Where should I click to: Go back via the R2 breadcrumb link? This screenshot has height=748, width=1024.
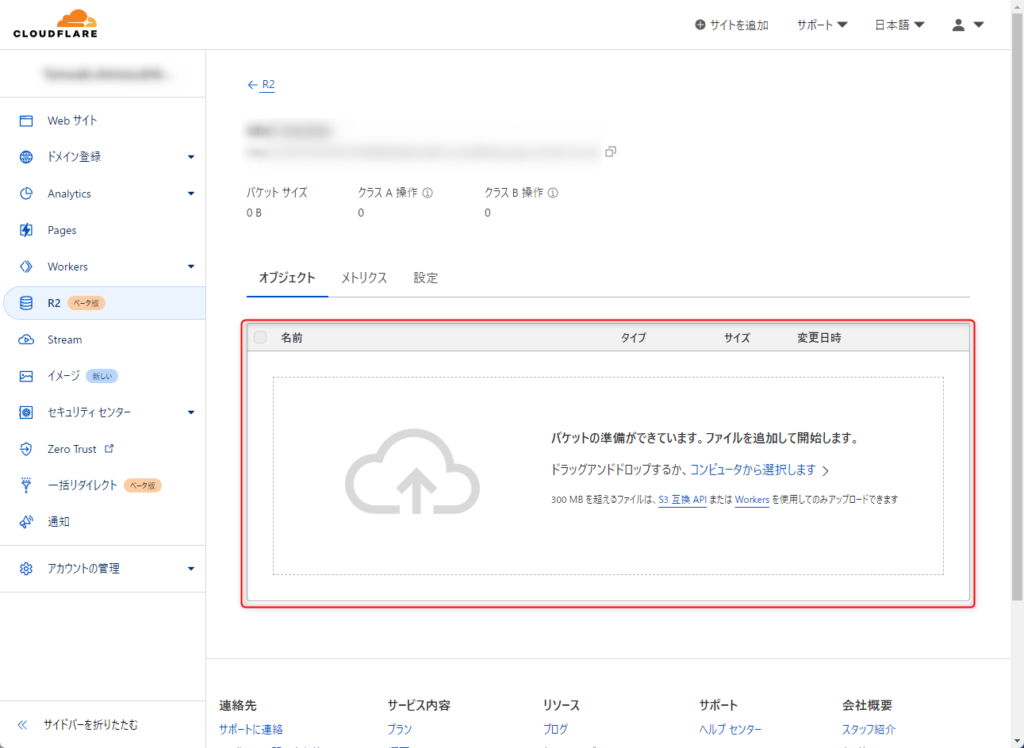268,84
